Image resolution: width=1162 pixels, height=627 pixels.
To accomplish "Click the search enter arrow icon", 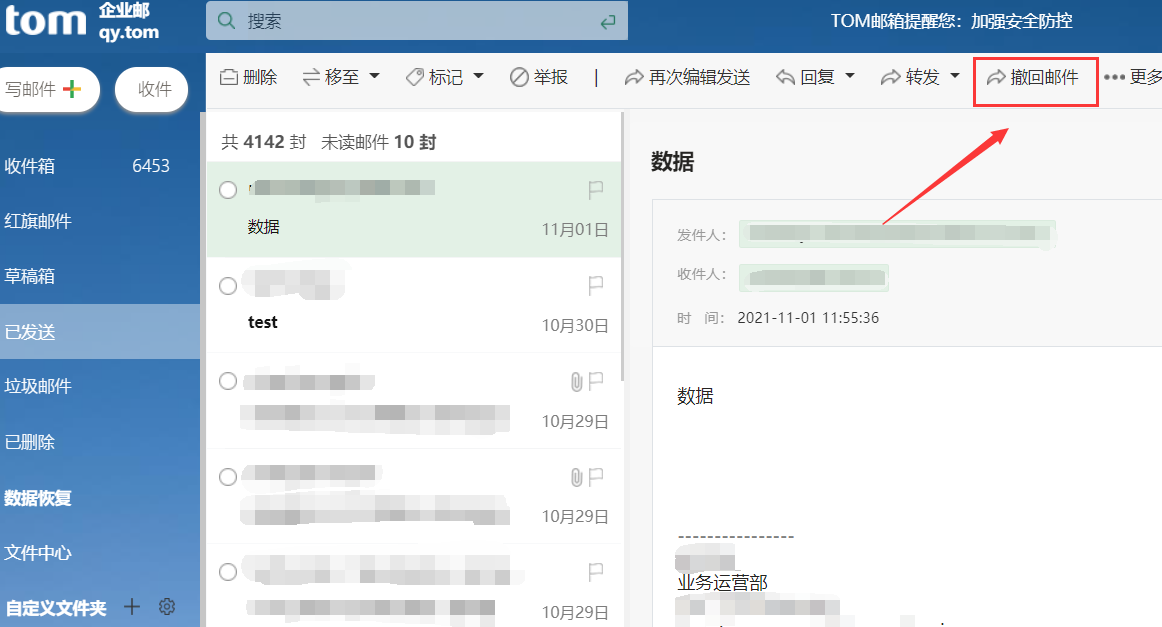I will tap(608, 22).
